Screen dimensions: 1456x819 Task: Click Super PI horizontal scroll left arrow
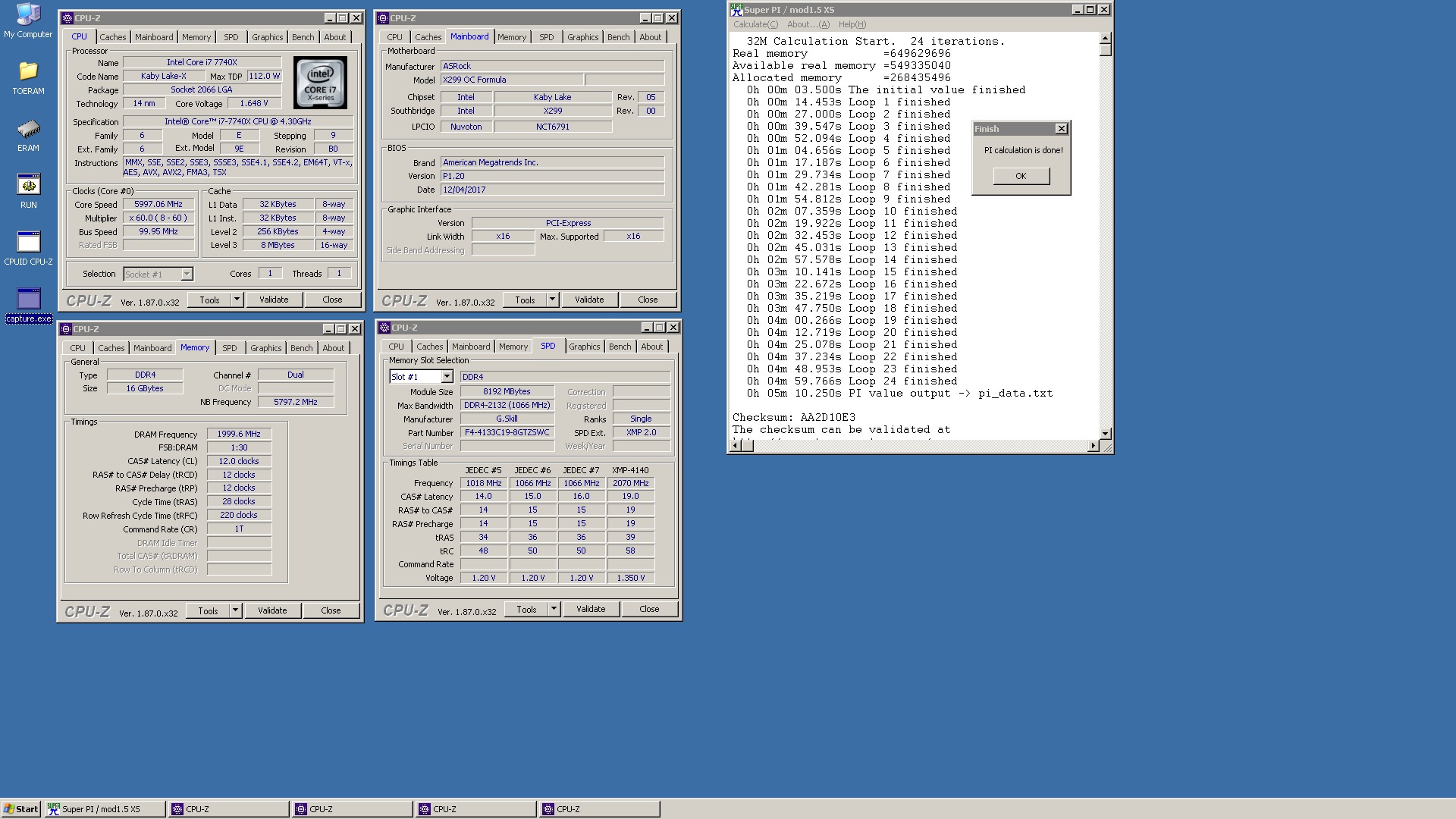pos(736,446)
